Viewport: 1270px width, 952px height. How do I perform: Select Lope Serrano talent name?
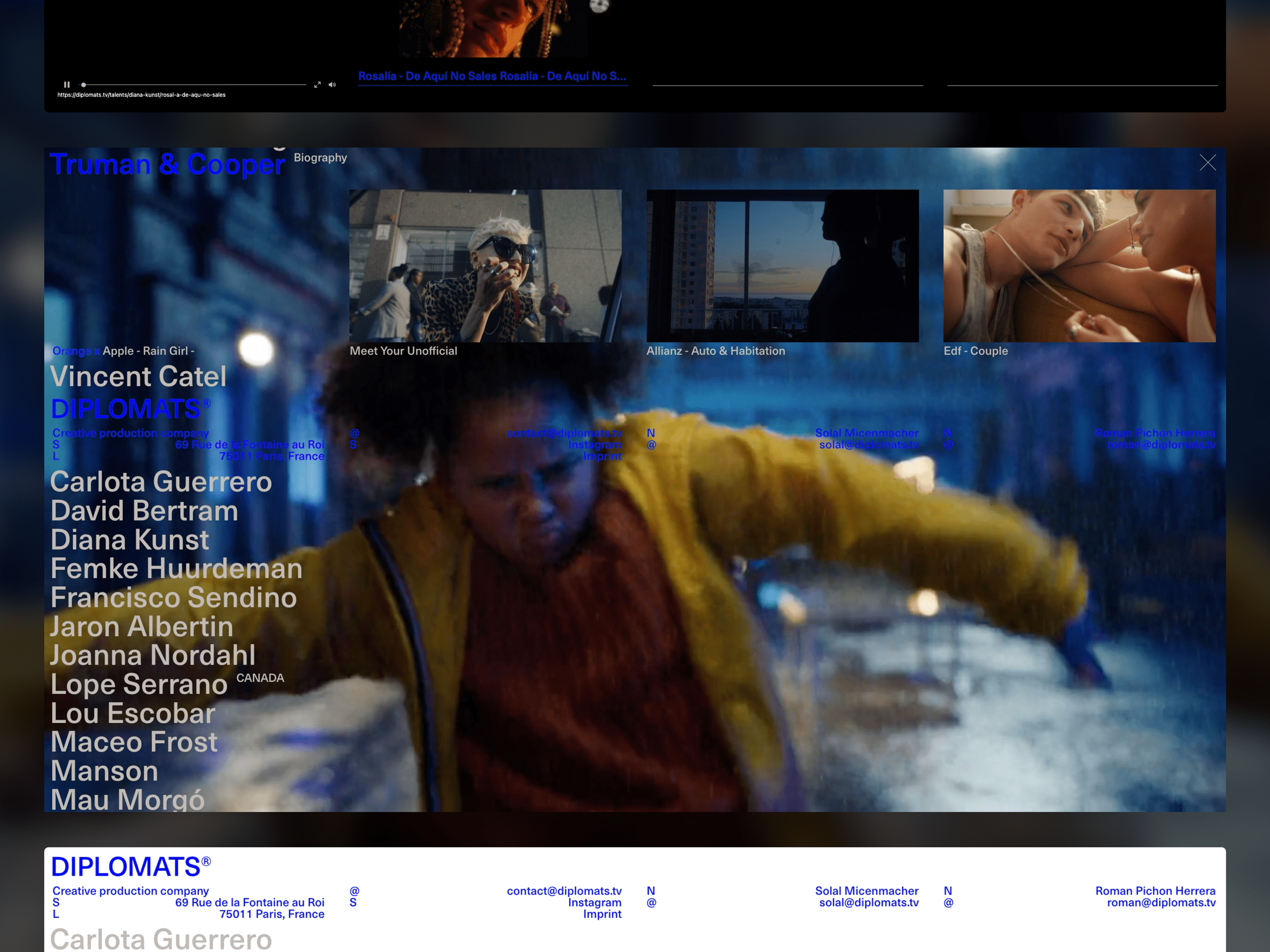pos(139,684)
